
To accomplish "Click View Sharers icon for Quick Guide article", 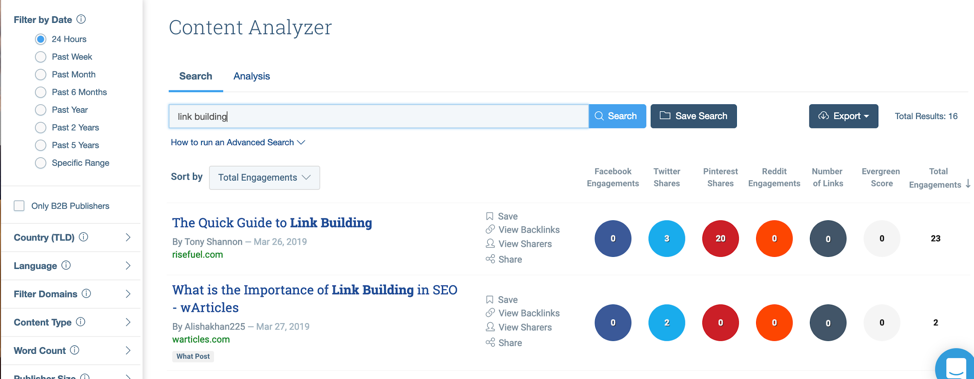I will [489, 244].
